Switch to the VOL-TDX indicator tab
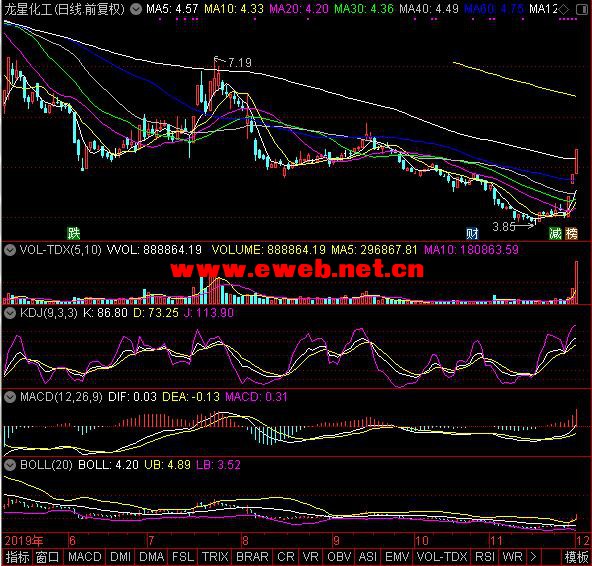This screenshot has height=566, width=592. (x=442, y=557)
